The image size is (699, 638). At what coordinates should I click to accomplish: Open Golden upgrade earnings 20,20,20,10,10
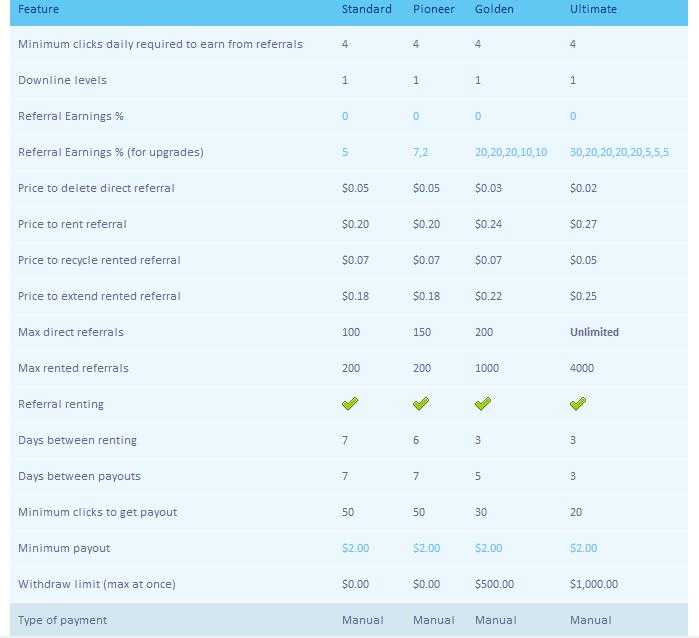[x=511, y=152]
